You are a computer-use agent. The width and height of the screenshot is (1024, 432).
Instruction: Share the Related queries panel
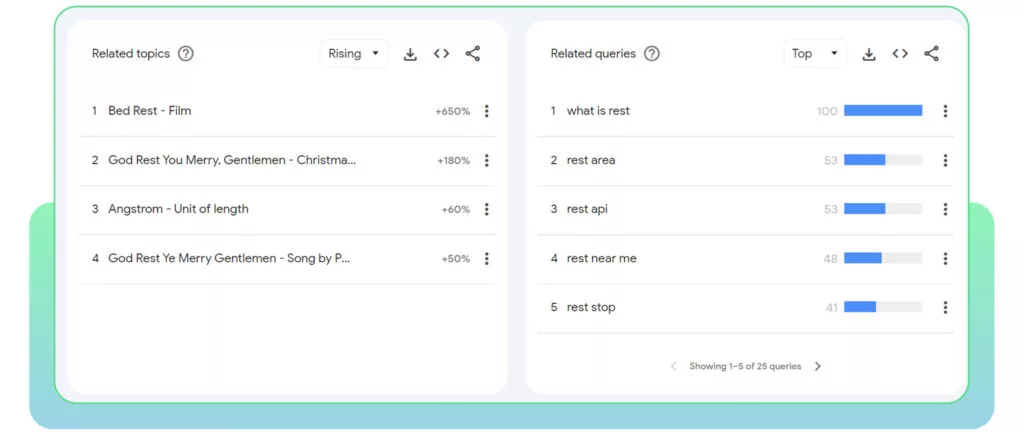pos(931,54)
